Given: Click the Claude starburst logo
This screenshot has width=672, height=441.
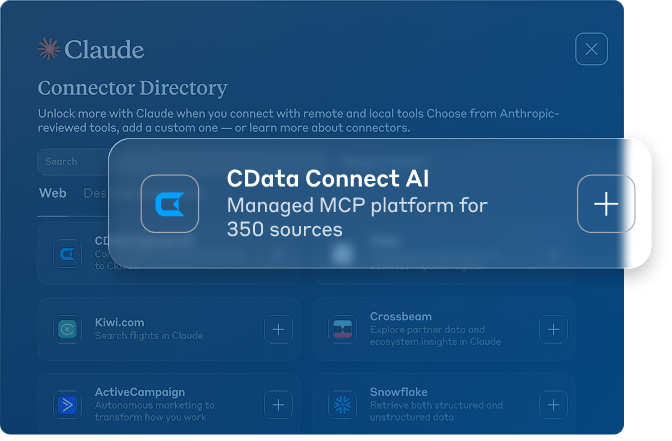Looking at the screenshot, I should pyautogui.click(x=49, y=49).
